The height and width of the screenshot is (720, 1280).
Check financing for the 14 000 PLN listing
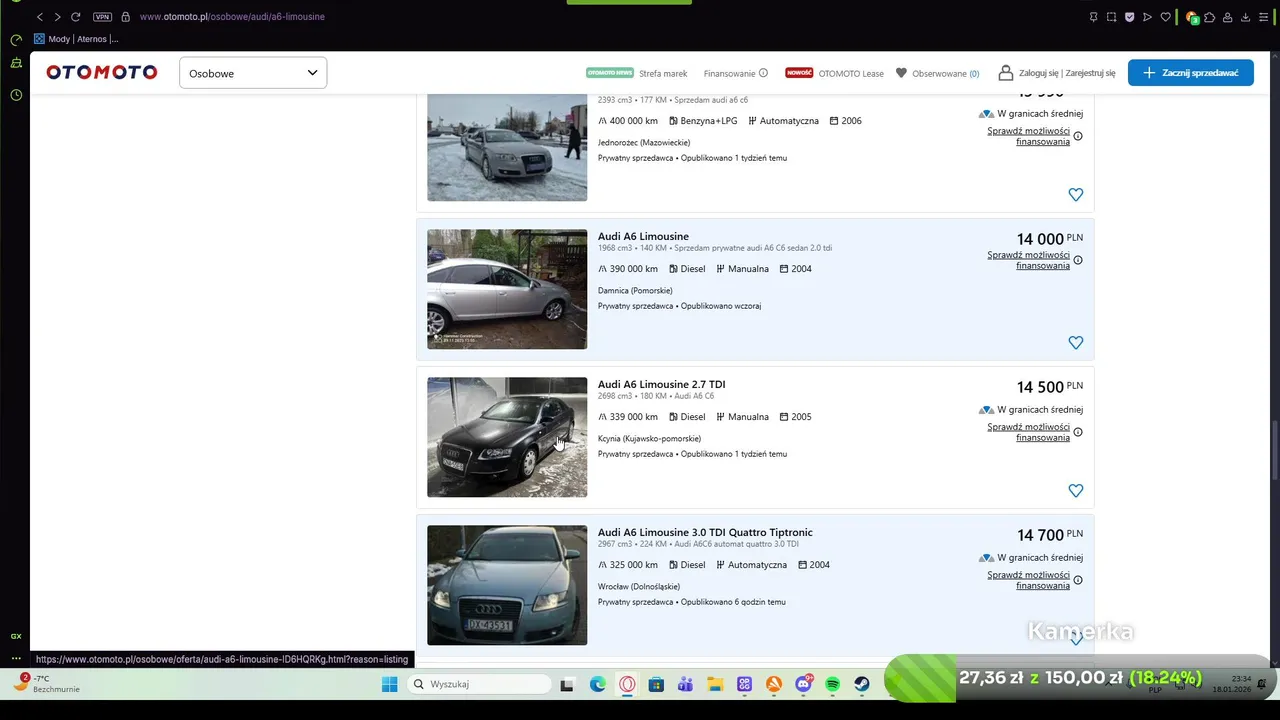click(1028, 260)
